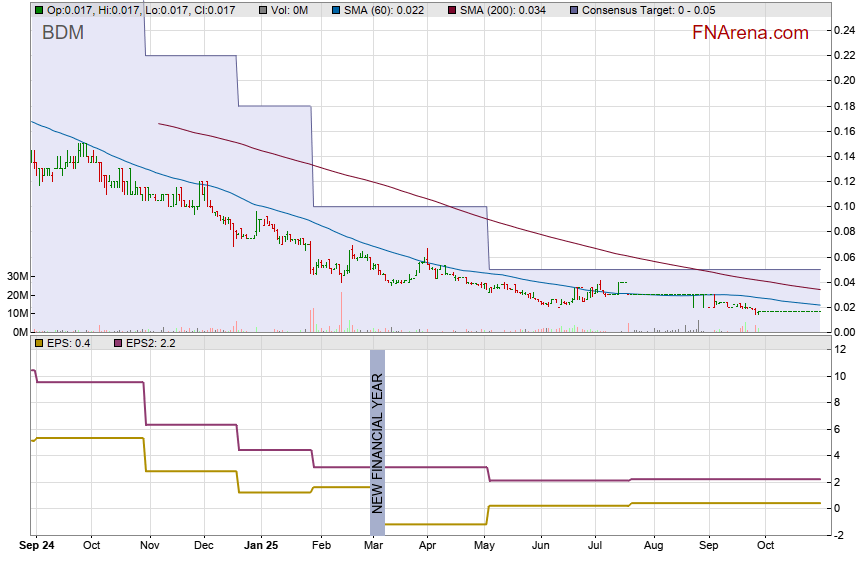Click the green price legend swatch
The height and width of the screenshot is (566, 859).
[39, 10]
